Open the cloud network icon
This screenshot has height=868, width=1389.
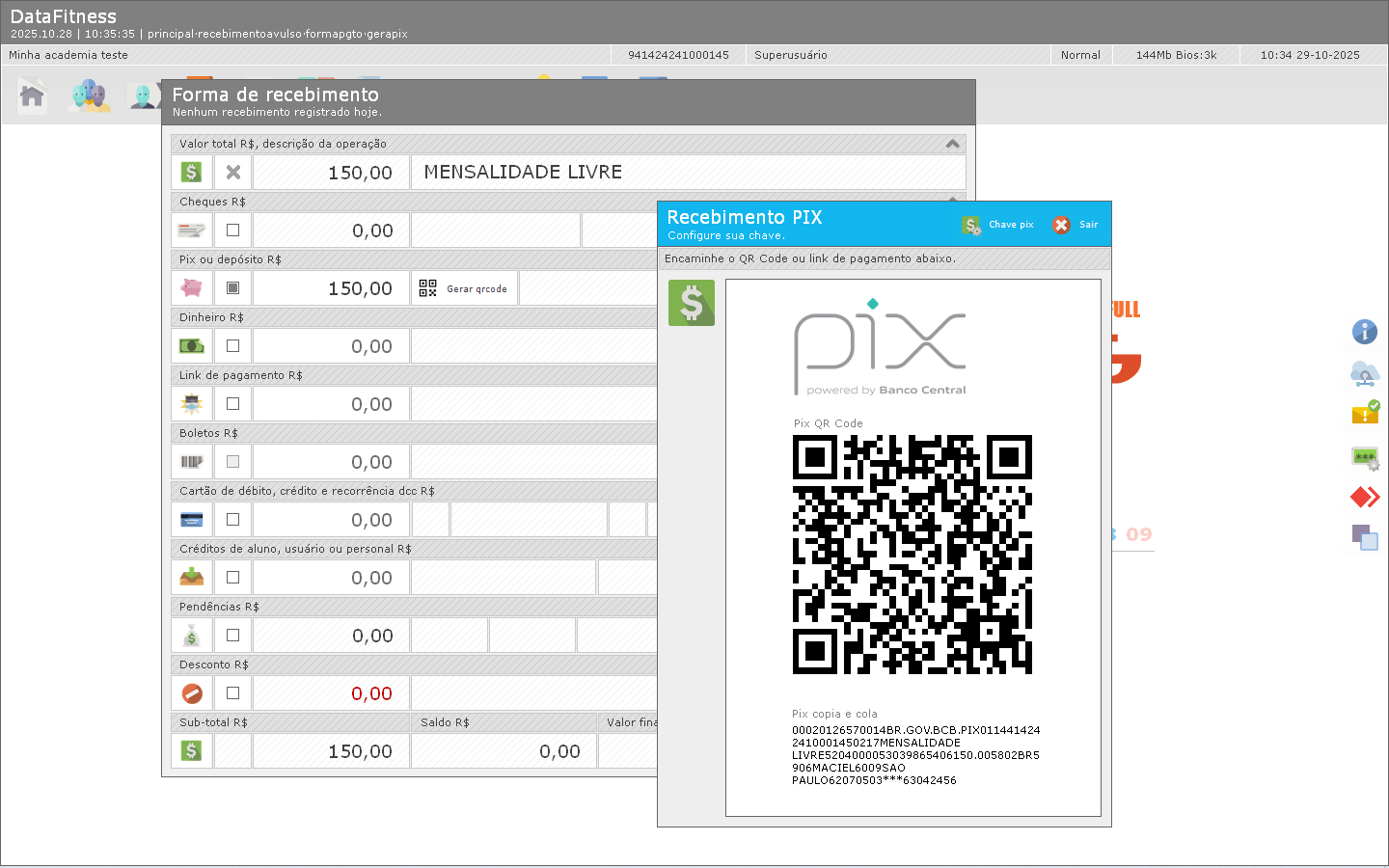1364,373
